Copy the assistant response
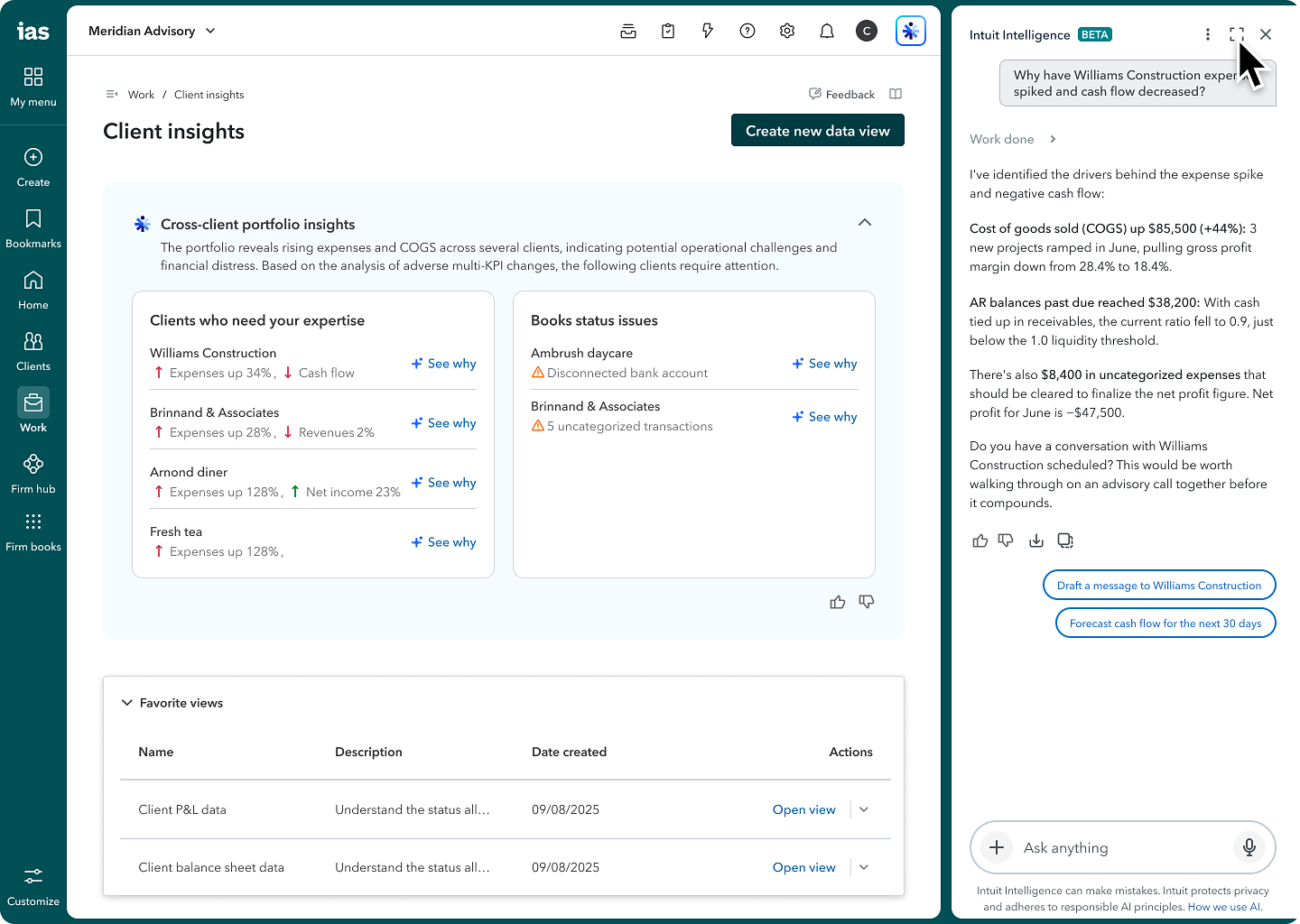The image size is (1300, 924). pyautogui.click(x=1065, y=541)
